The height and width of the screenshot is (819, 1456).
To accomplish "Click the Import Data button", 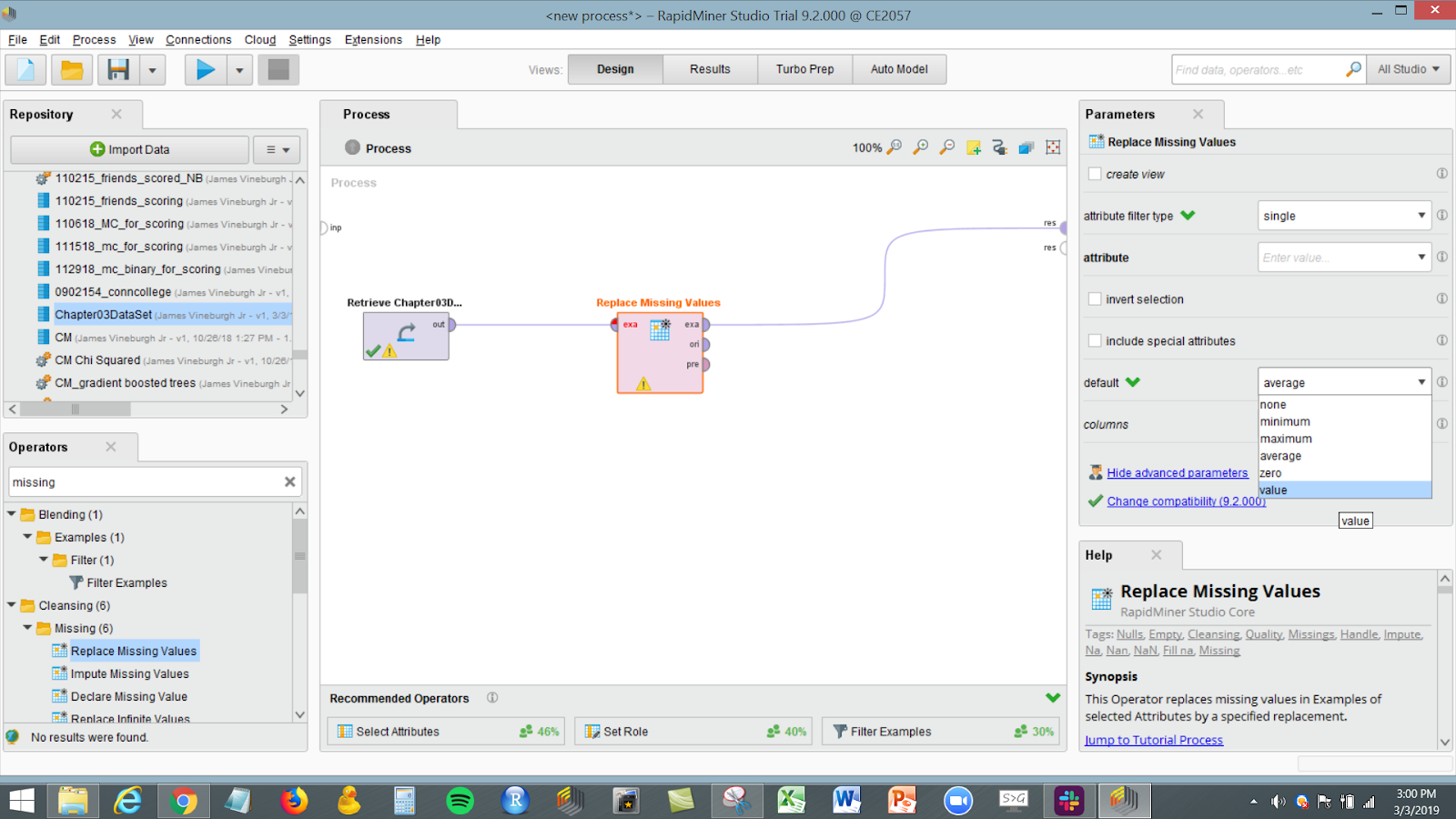I will (129, 149).
